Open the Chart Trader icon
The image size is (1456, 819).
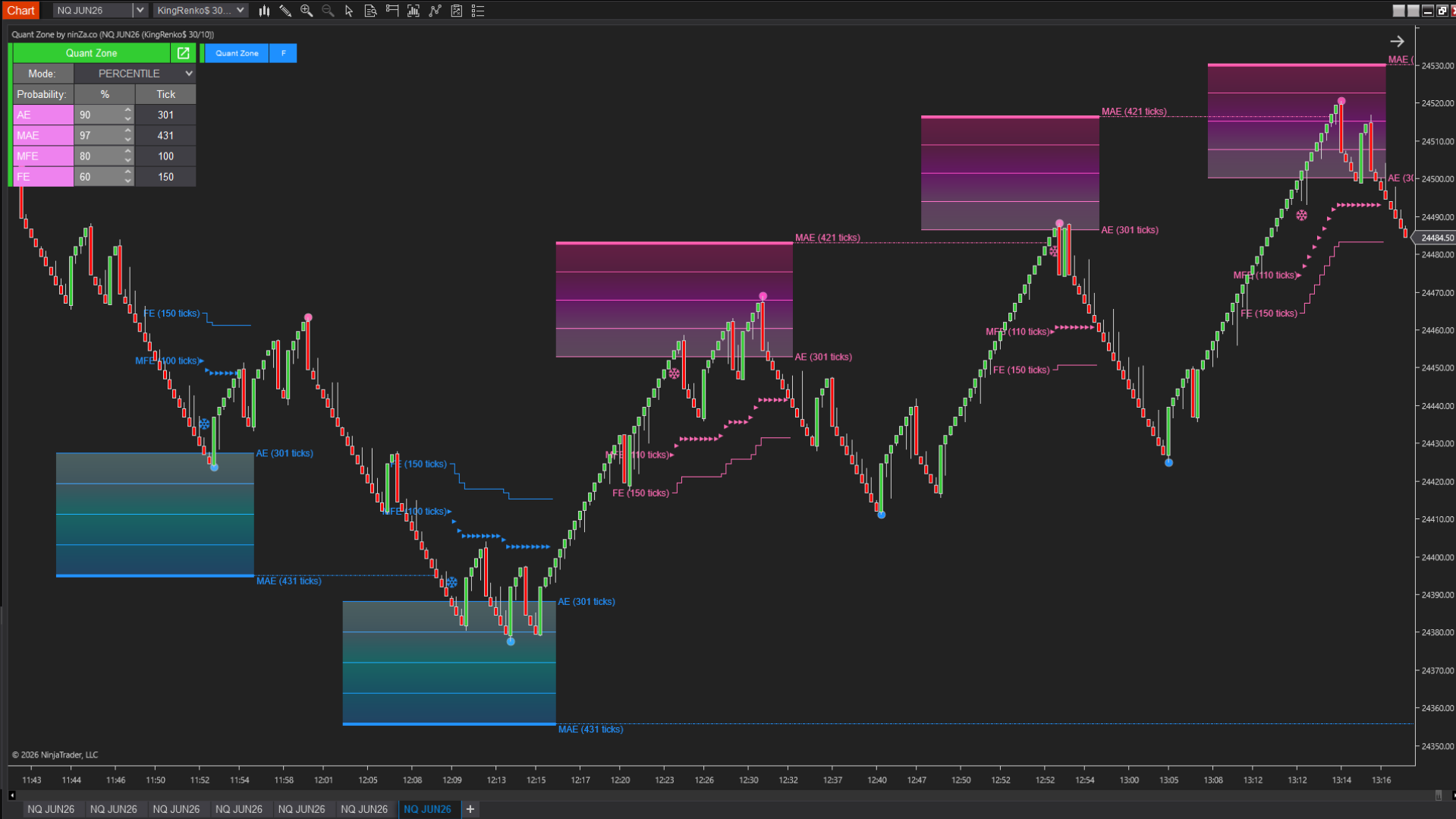pyautogui.click(x=392, y=11)
